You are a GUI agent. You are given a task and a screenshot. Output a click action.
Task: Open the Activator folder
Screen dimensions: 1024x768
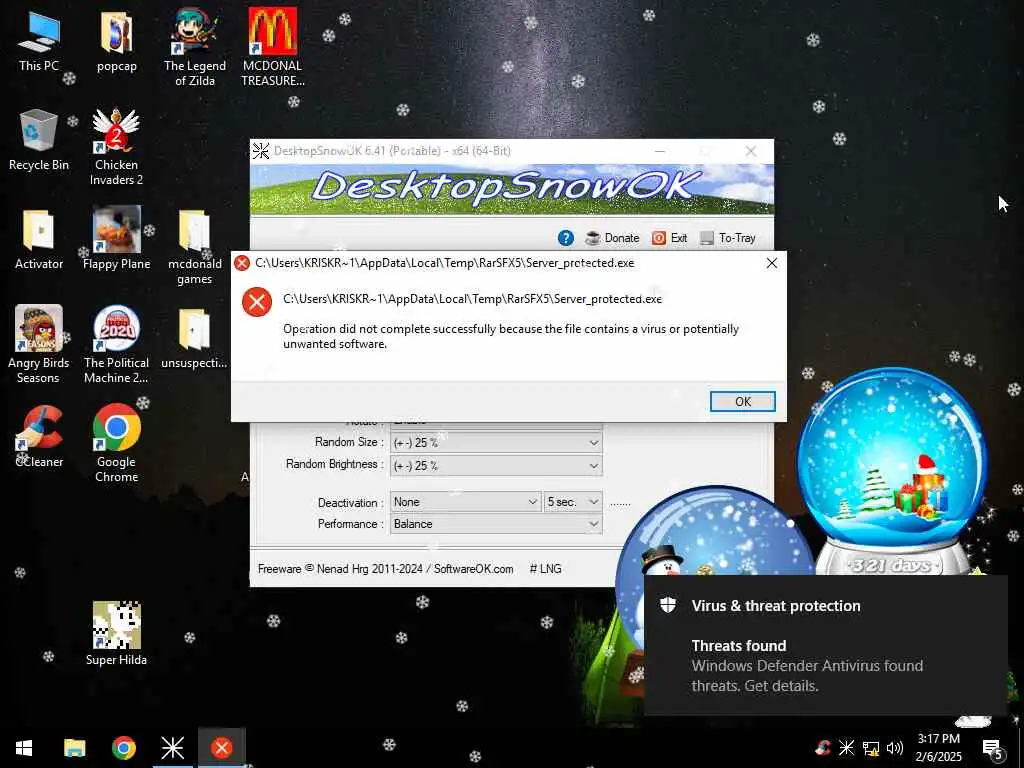pyautogui.click(x=39, y=239)
